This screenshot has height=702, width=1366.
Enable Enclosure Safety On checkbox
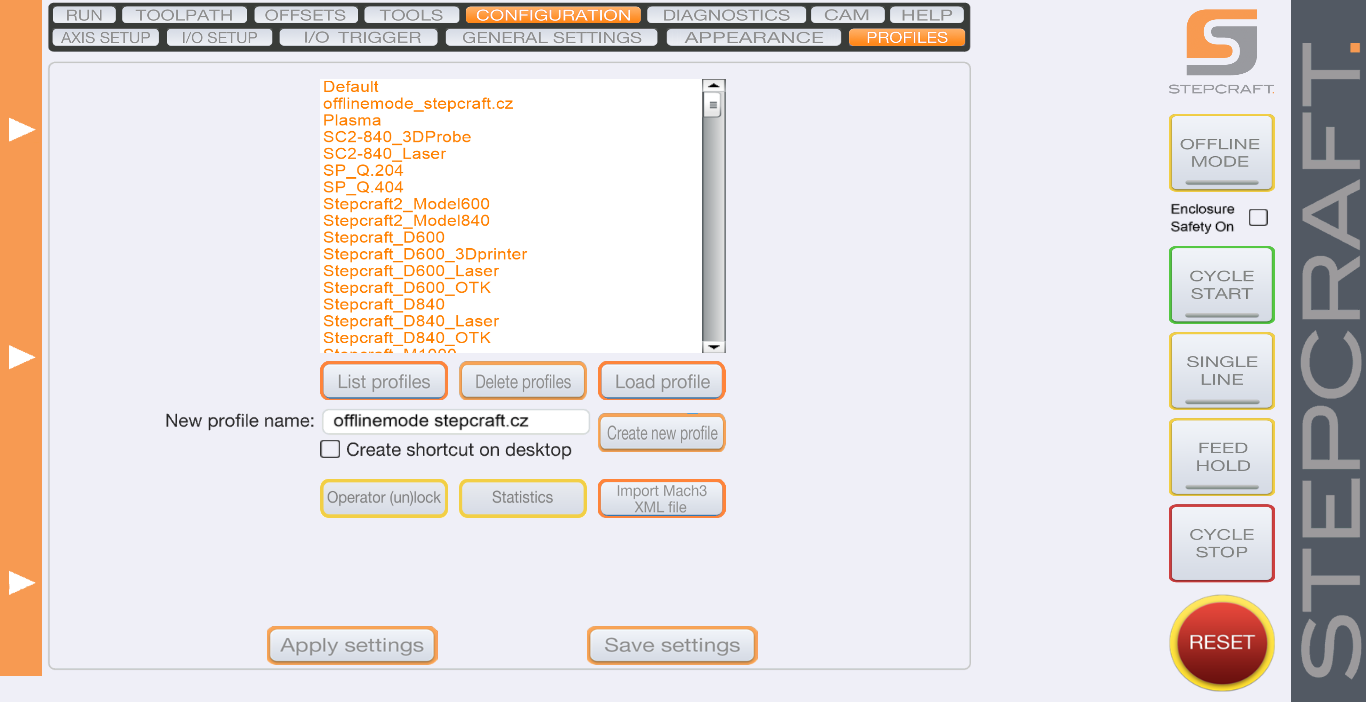1258,217
